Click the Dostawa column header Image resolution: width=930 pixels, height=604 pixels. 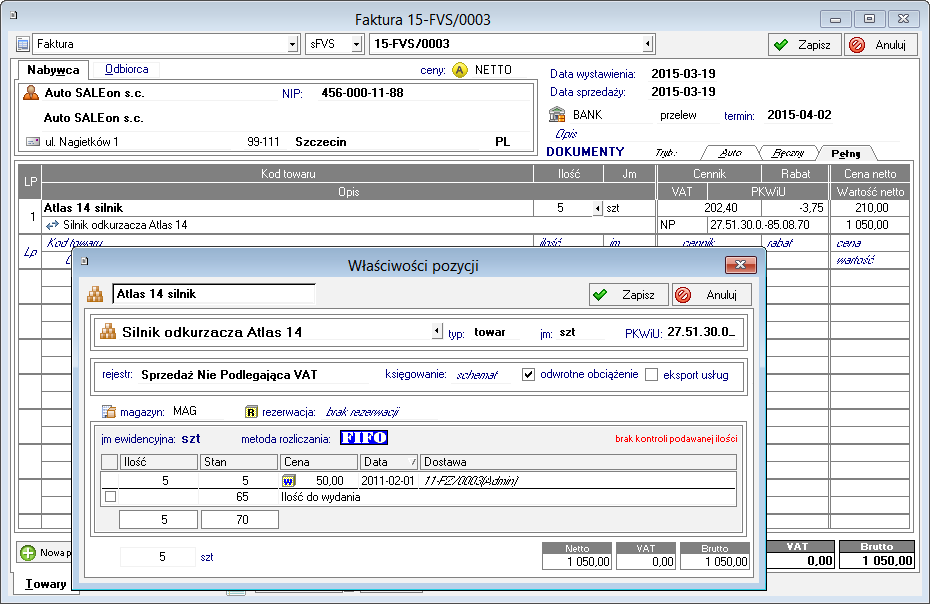[x=578, y=462]
